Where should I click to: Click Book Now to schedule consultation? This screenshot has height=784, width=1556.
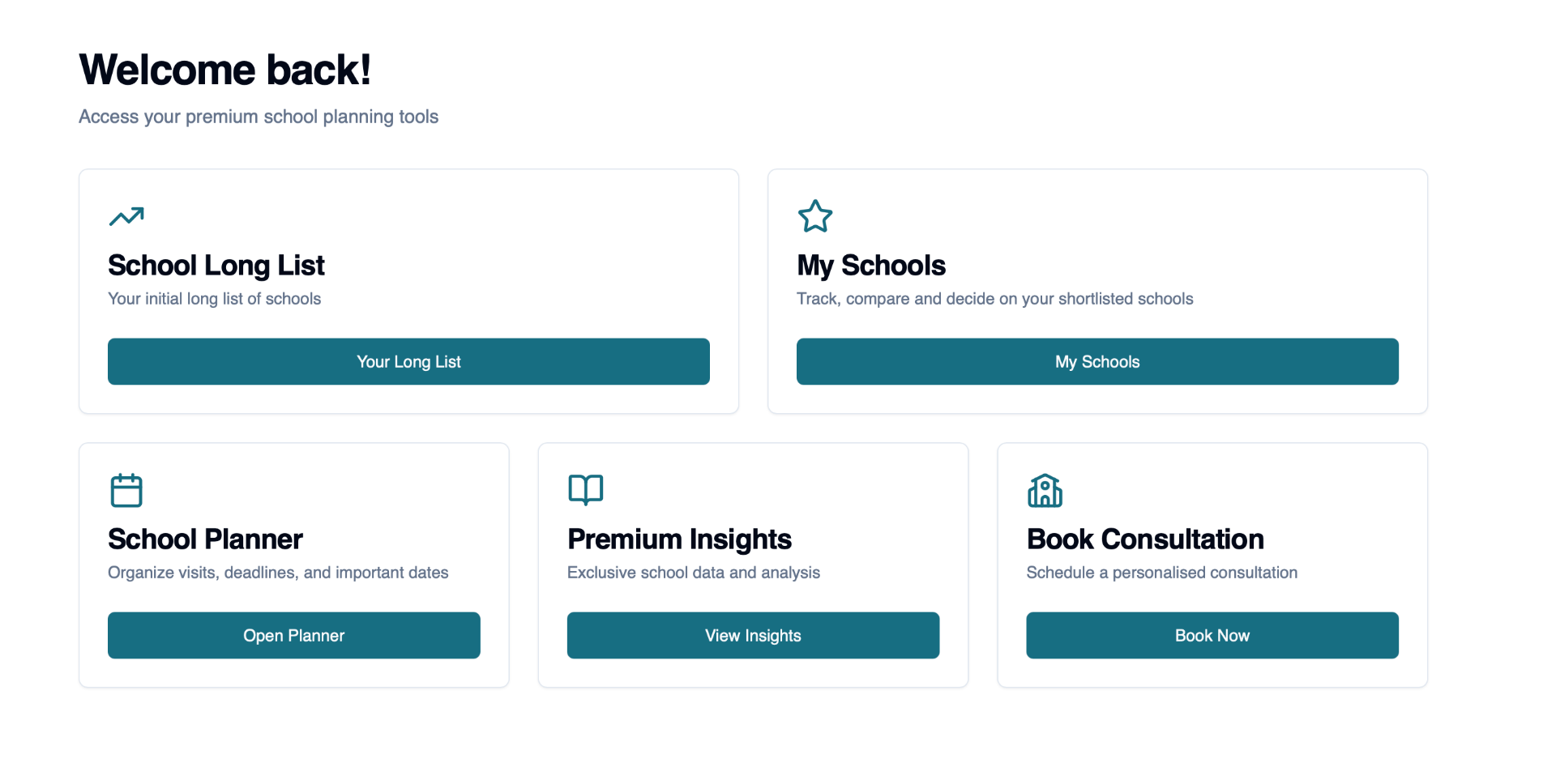1212,635
